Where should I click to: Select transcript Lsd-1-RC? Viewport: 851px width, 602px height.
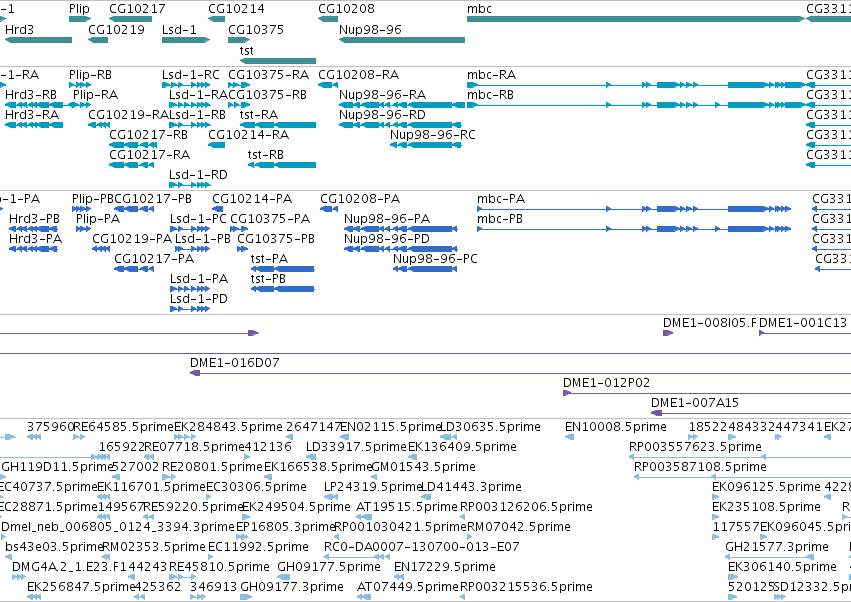click(190, 75)
